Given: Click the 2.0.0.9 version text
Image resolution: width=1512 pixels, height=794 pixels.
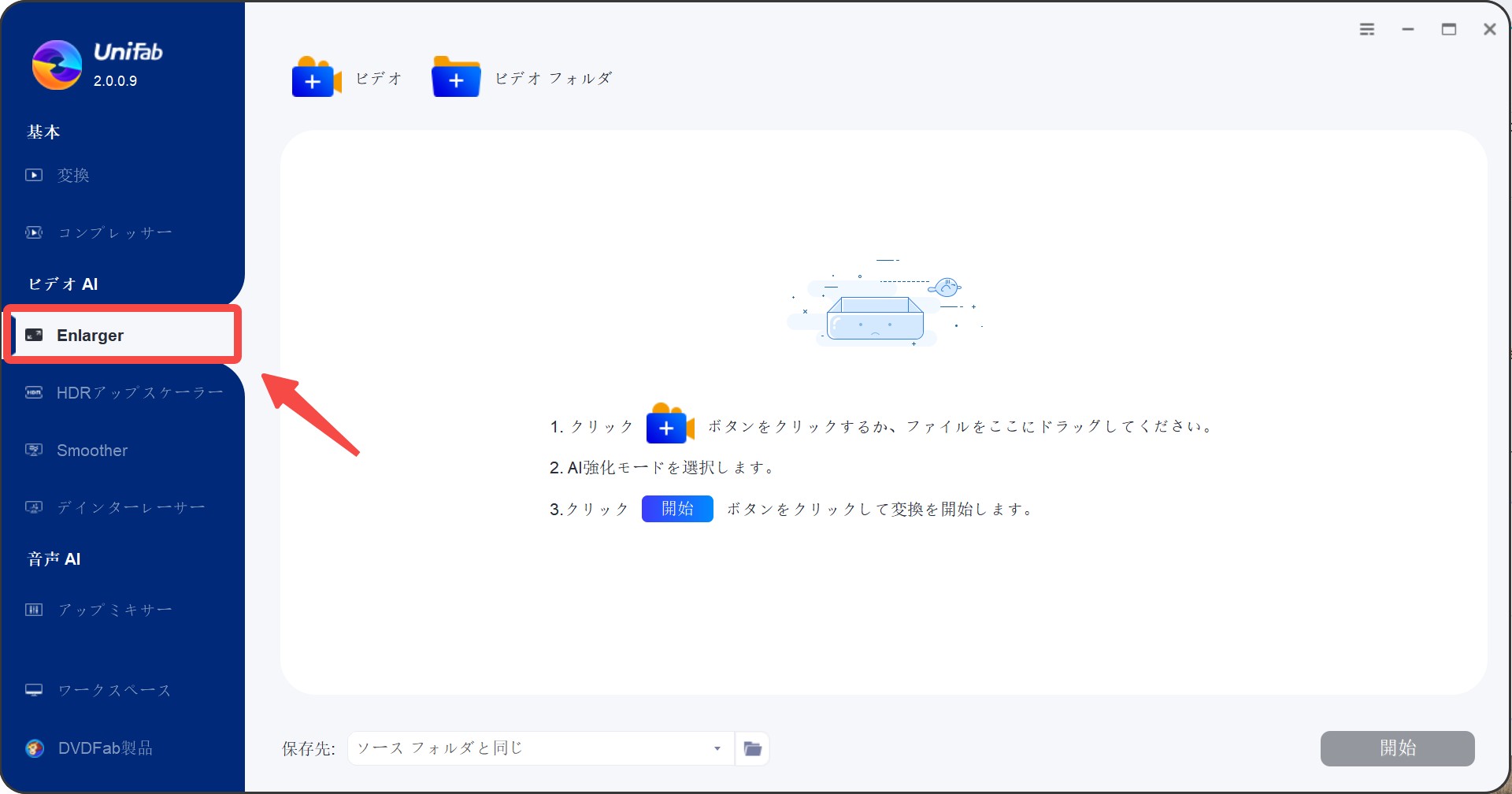Looking at the screenshot, I should click(x=115, y=80).
